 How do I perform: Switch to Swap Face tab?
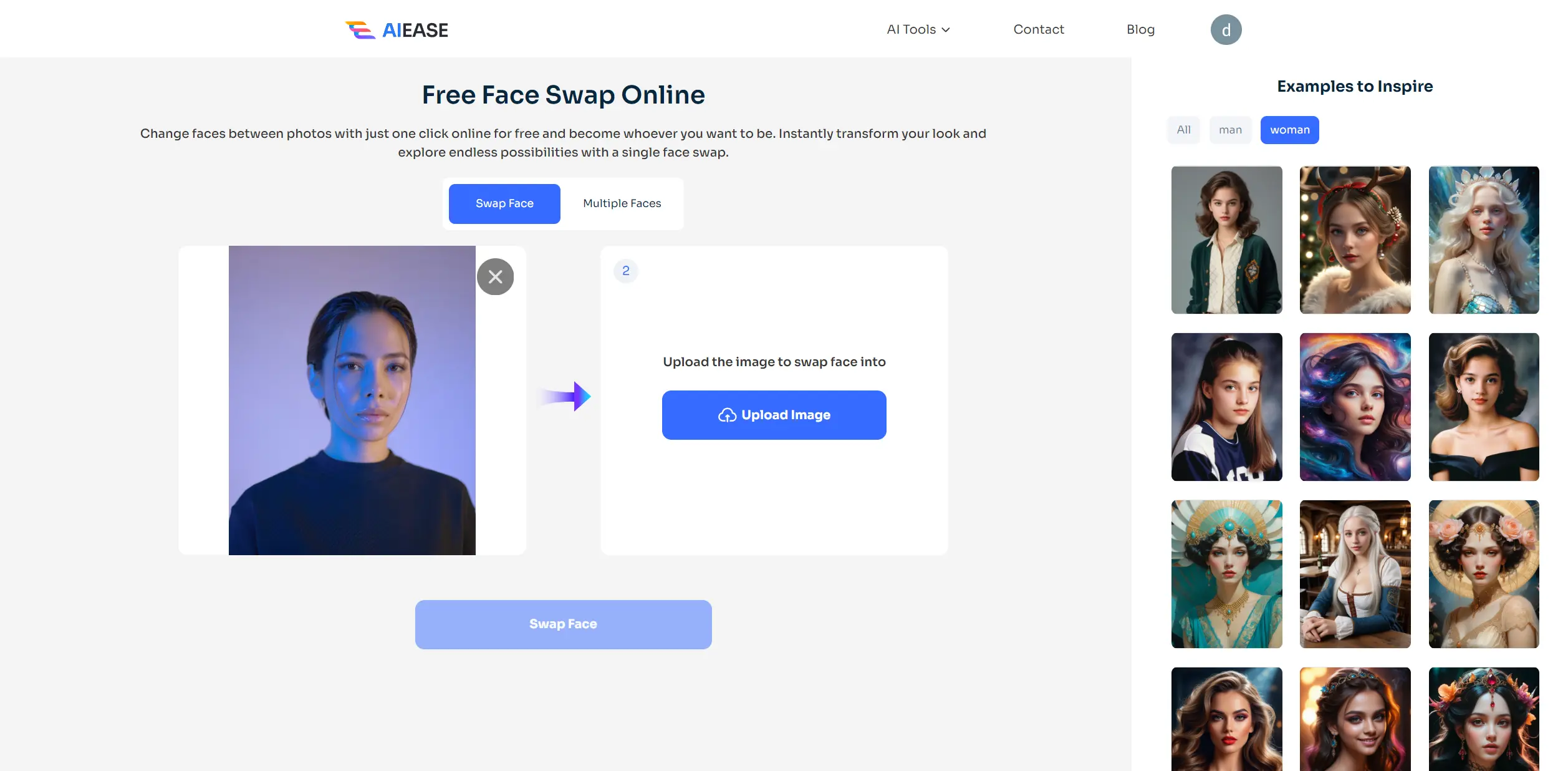click(x=504, y=202)
